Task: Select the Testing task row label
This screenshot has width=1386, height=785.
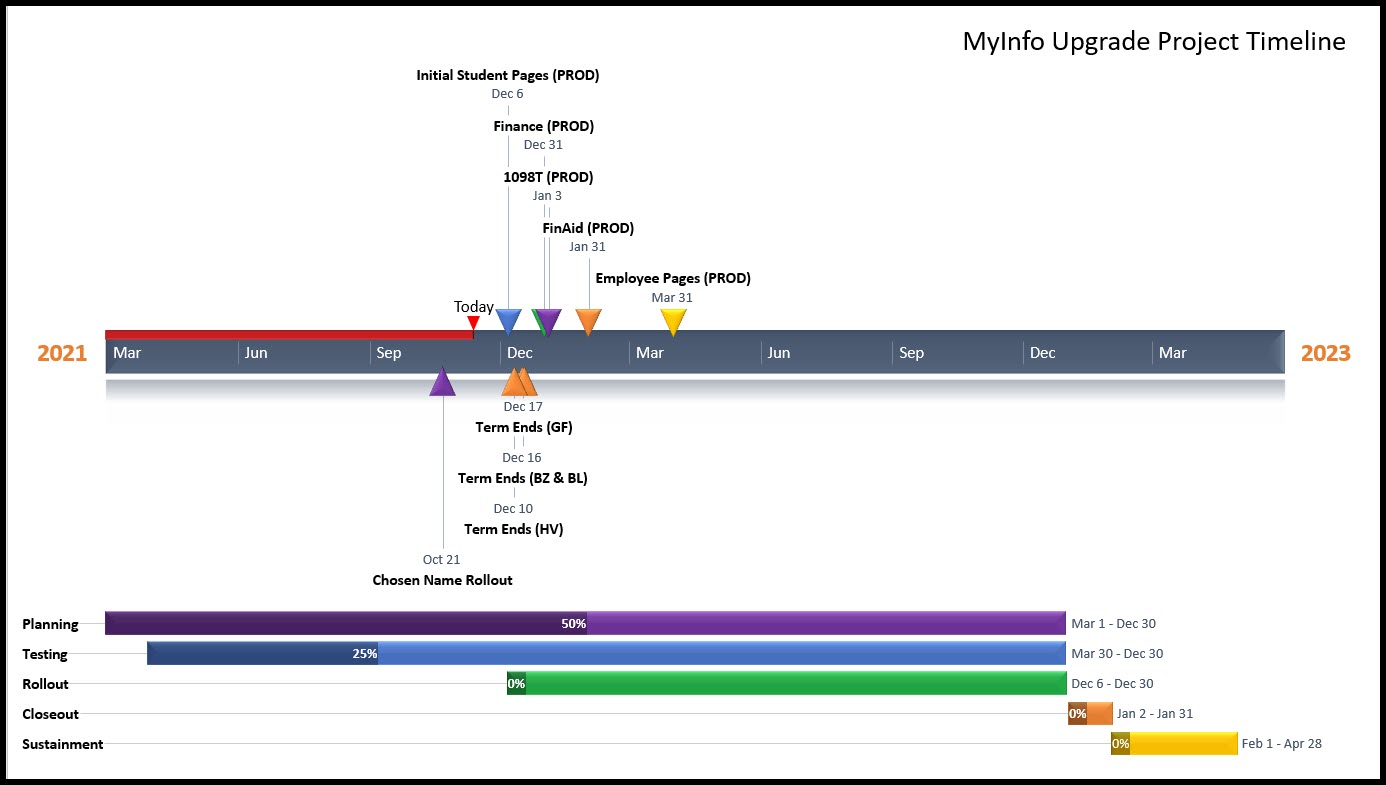Action: [x=45, y=654]
